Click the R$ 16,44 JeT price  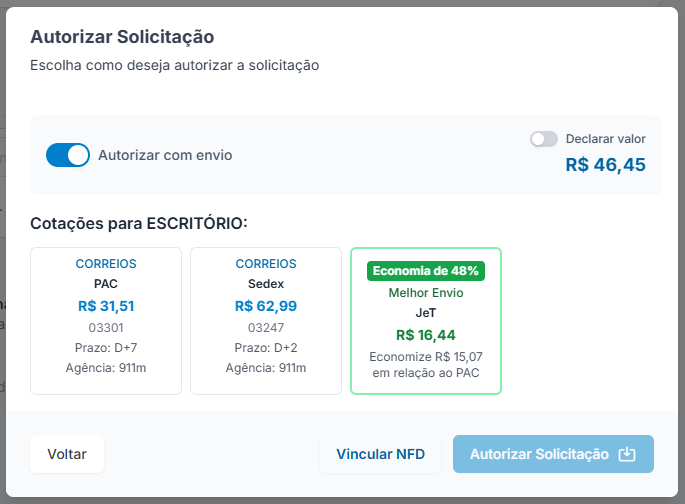point(426,335)
